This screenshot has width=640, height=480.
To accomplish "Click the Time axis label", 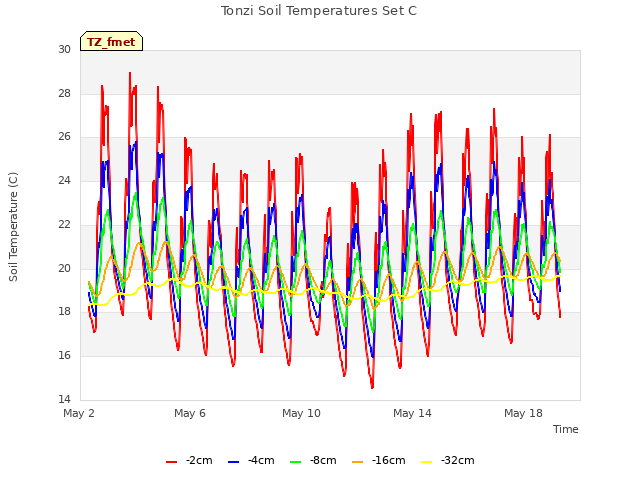I will [x=566, y=429].
